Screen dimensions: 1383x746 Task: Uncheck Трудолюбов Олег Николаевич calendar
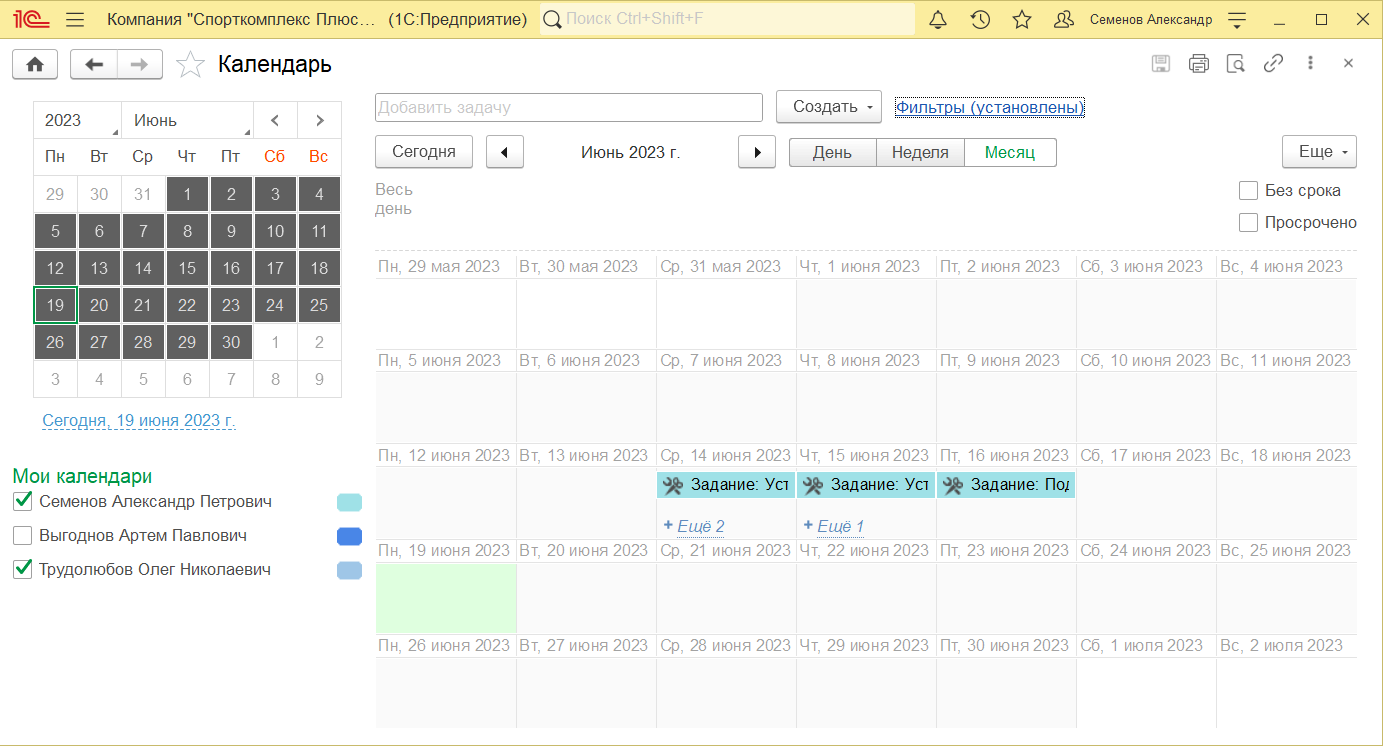click(x=23, y=570)
